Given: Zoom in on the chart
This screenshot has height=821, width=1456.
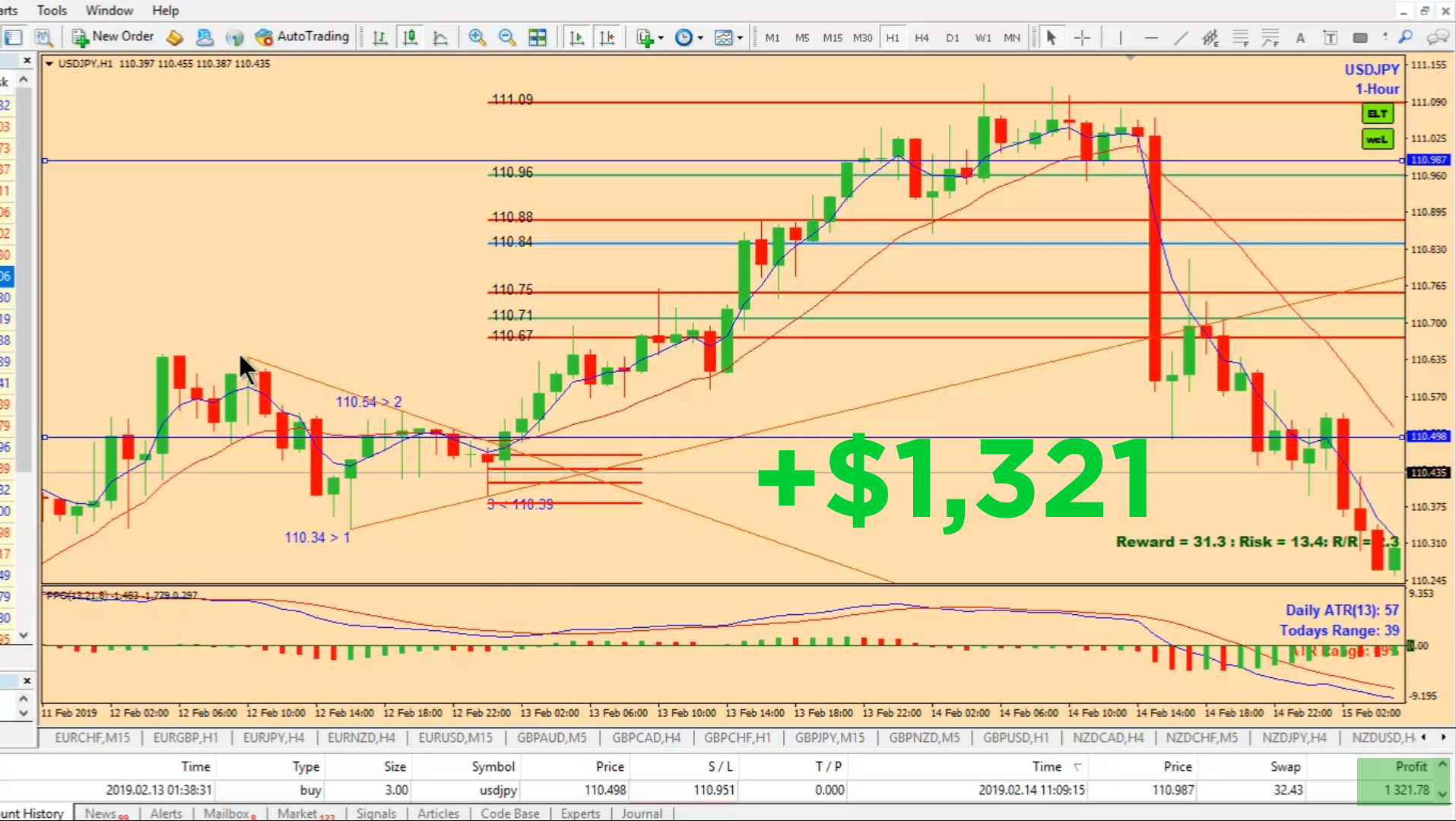Looking at the screenshot, I should coord(477,37).
